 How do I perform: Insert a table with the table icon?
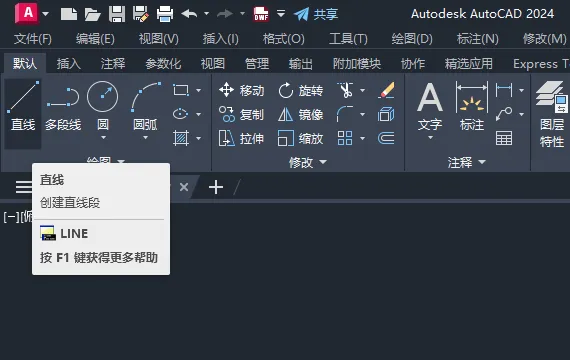[x=504, y=138]
